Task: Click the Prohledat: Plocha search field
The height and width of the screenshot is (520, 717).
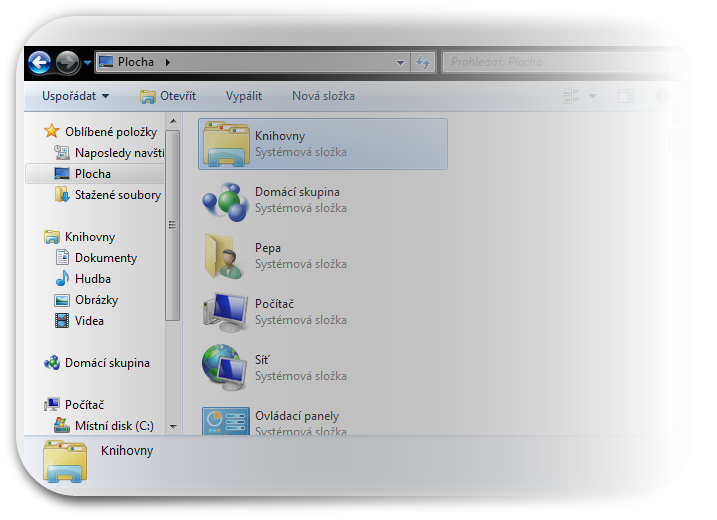Action: [562, 62]
